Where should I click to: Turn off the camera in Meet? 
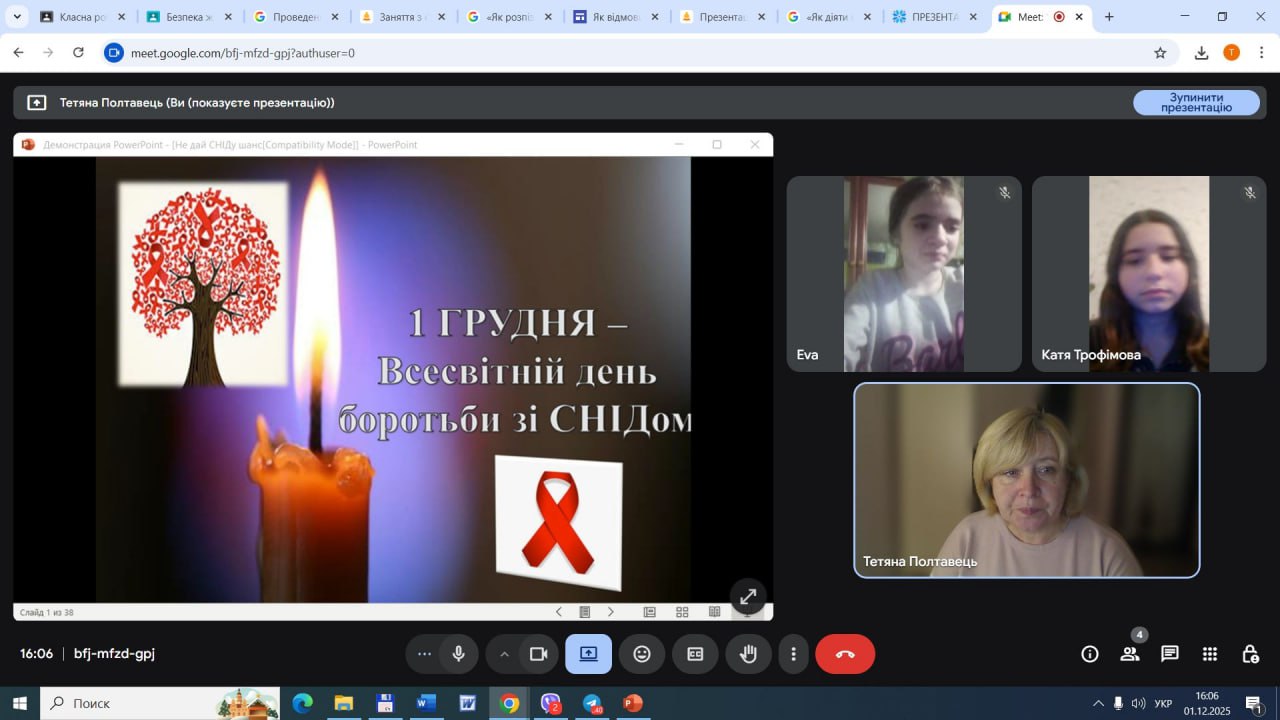tap(538, 654)
